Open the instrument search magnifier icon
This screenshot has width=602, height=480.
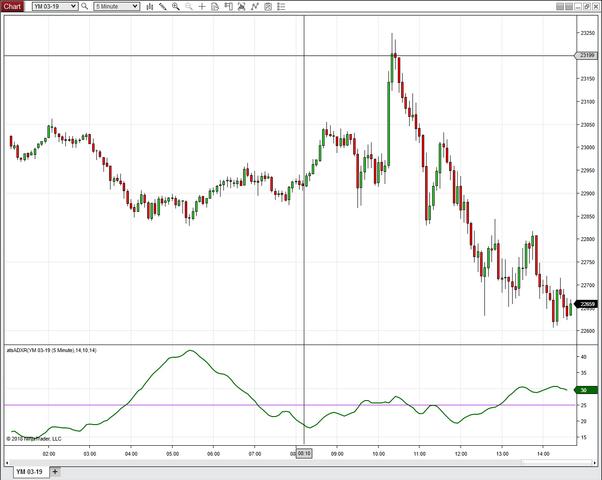(x=85, y=6)
